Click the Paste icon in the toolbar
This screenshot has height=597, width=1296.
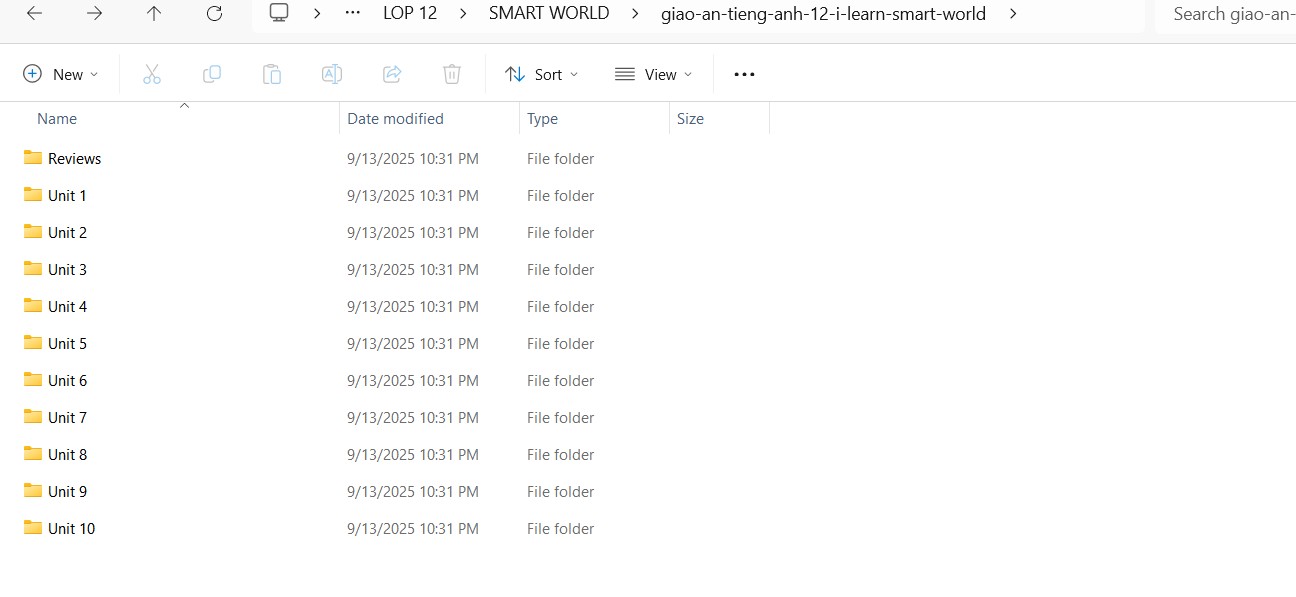point(272,73)
